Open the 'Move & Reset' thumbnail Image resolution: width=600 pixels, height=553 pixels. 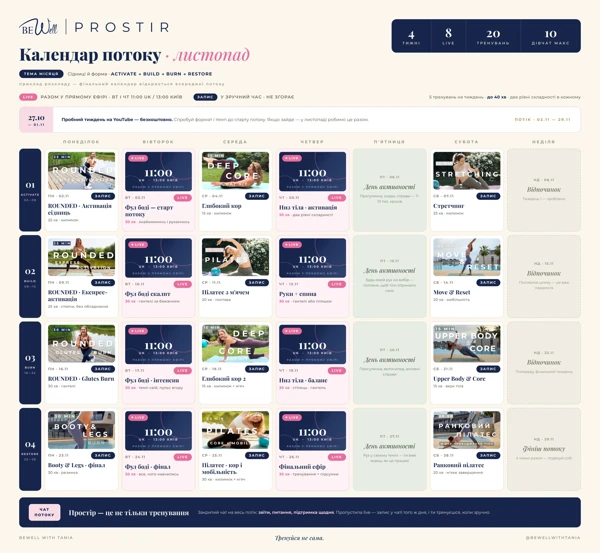[466, 257]
